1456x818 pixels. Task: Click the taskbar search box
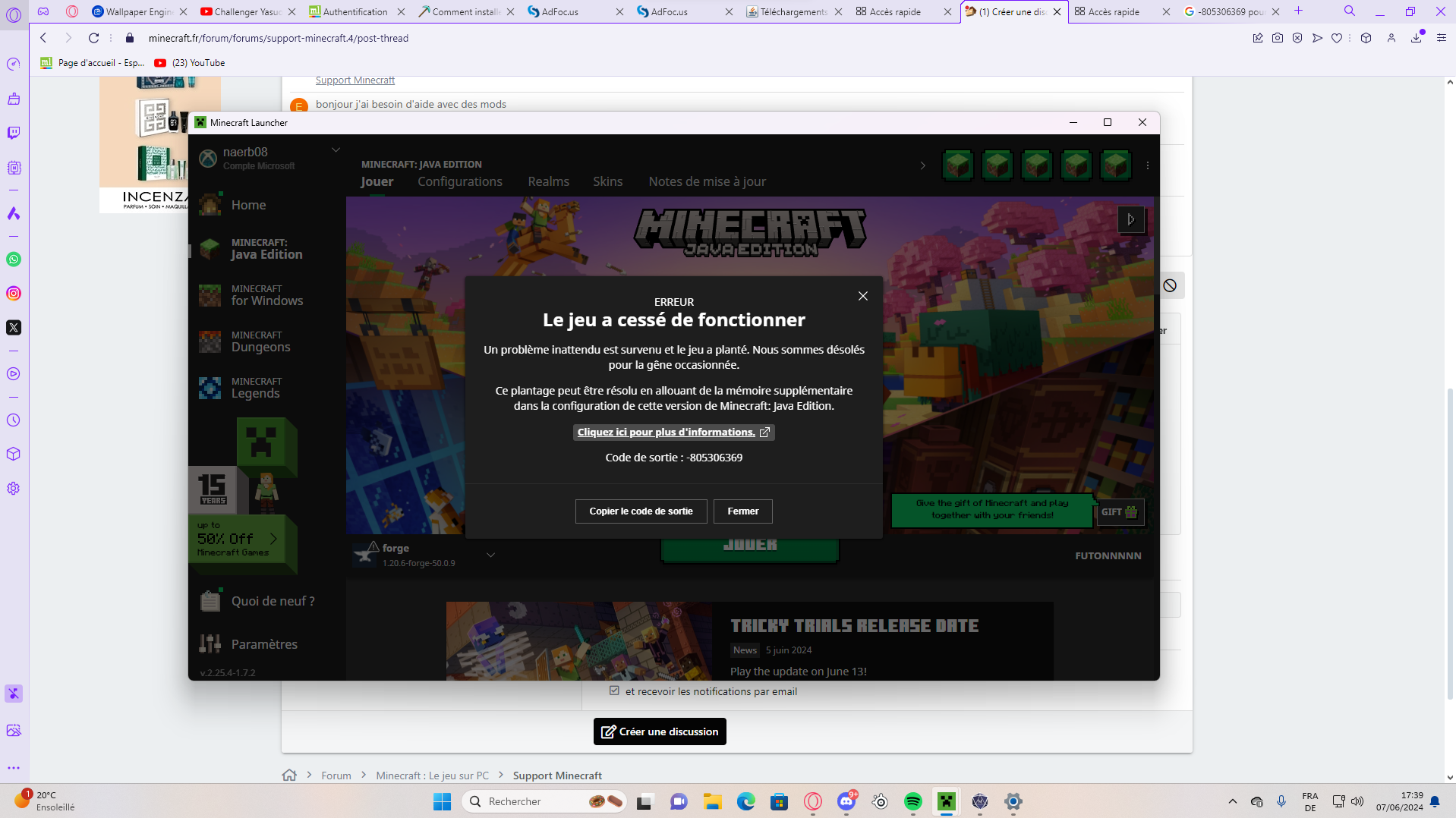544,801
